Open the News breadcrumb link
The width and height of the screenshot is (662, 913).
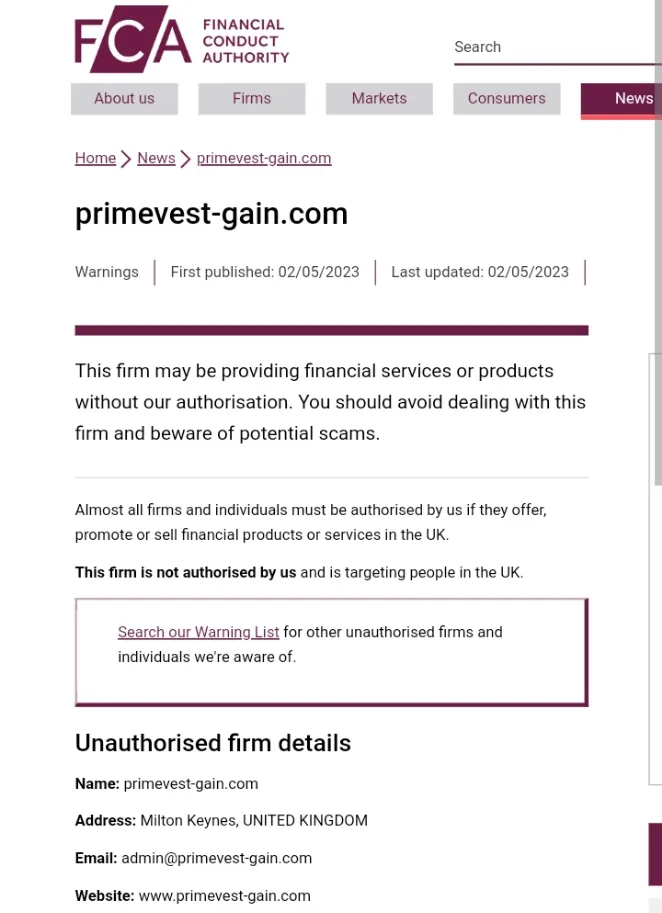[156, 158]
